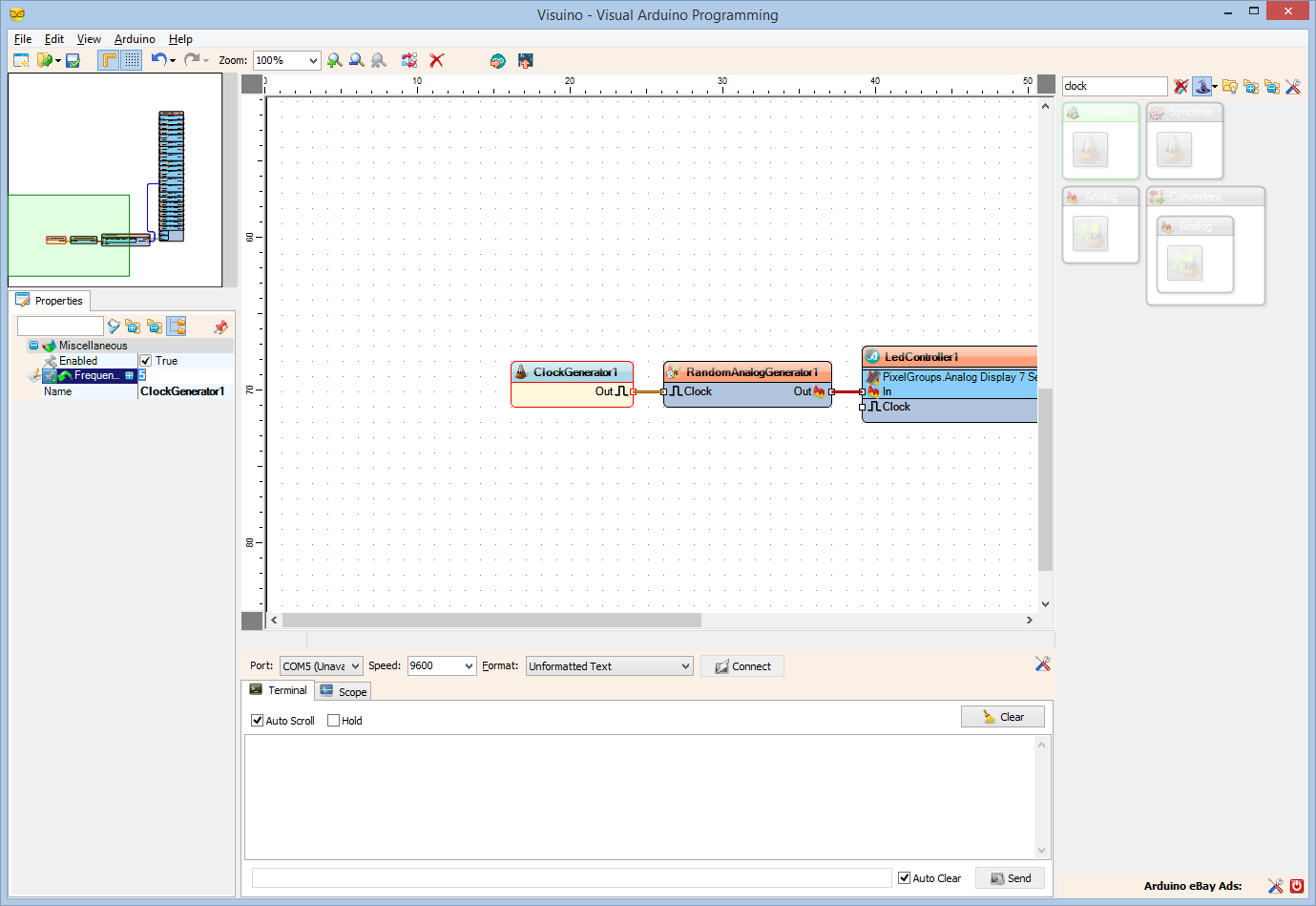
Task: Zoom in with the green plus magnifier
Action: click(x=334, y=60)
